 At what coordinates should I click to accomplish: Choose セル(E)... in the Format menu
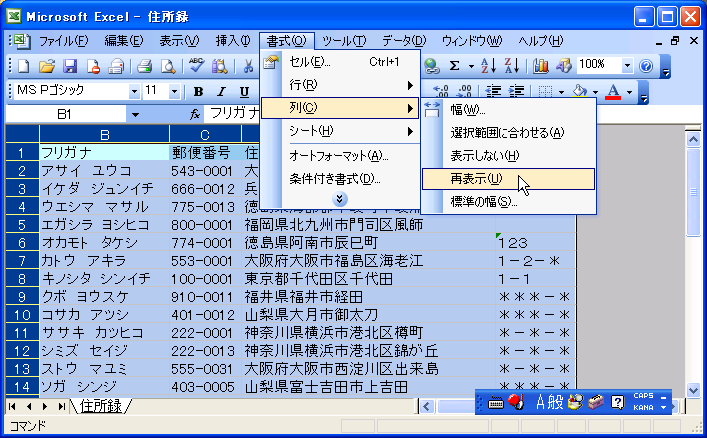tap(340, 62)
